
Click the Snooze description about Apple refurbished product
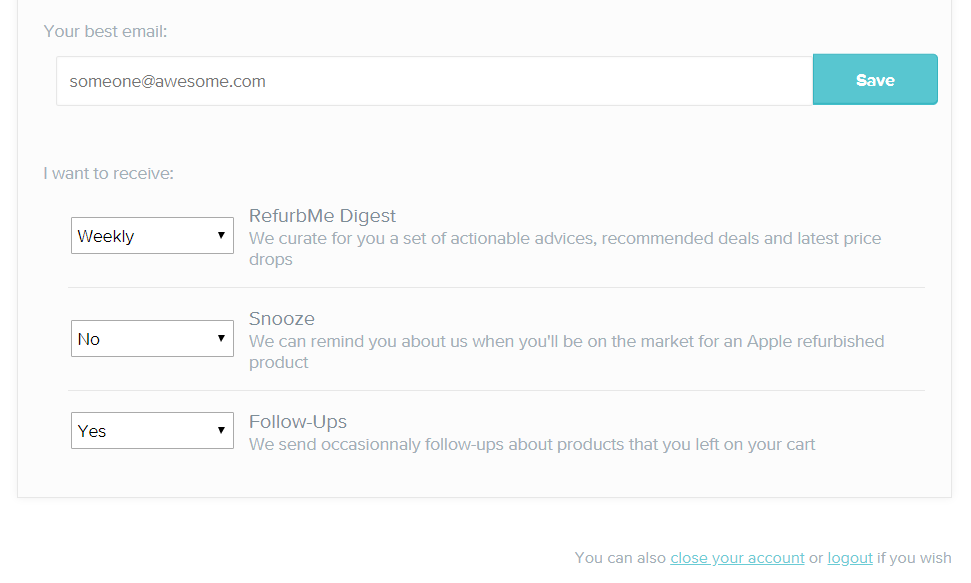pos(567,351)
